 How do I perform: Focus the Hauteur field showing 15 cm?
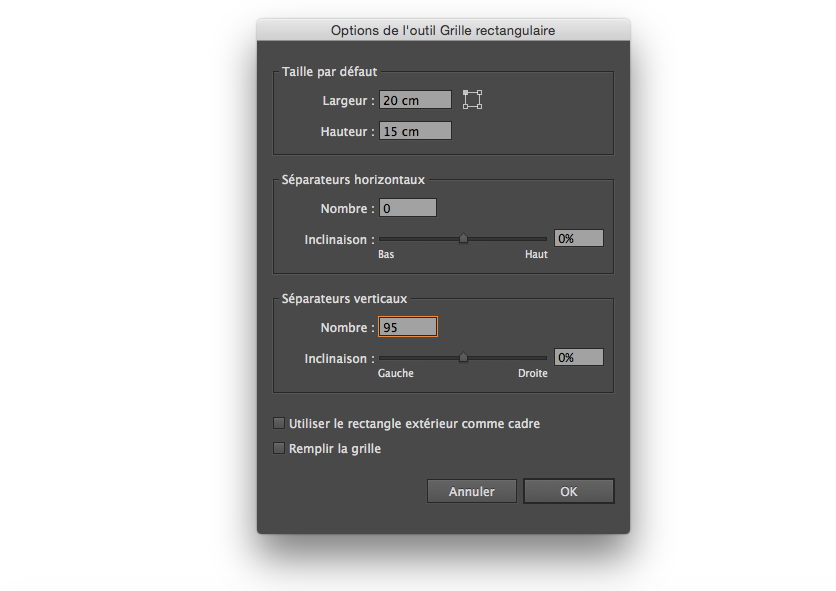point(415,131)
